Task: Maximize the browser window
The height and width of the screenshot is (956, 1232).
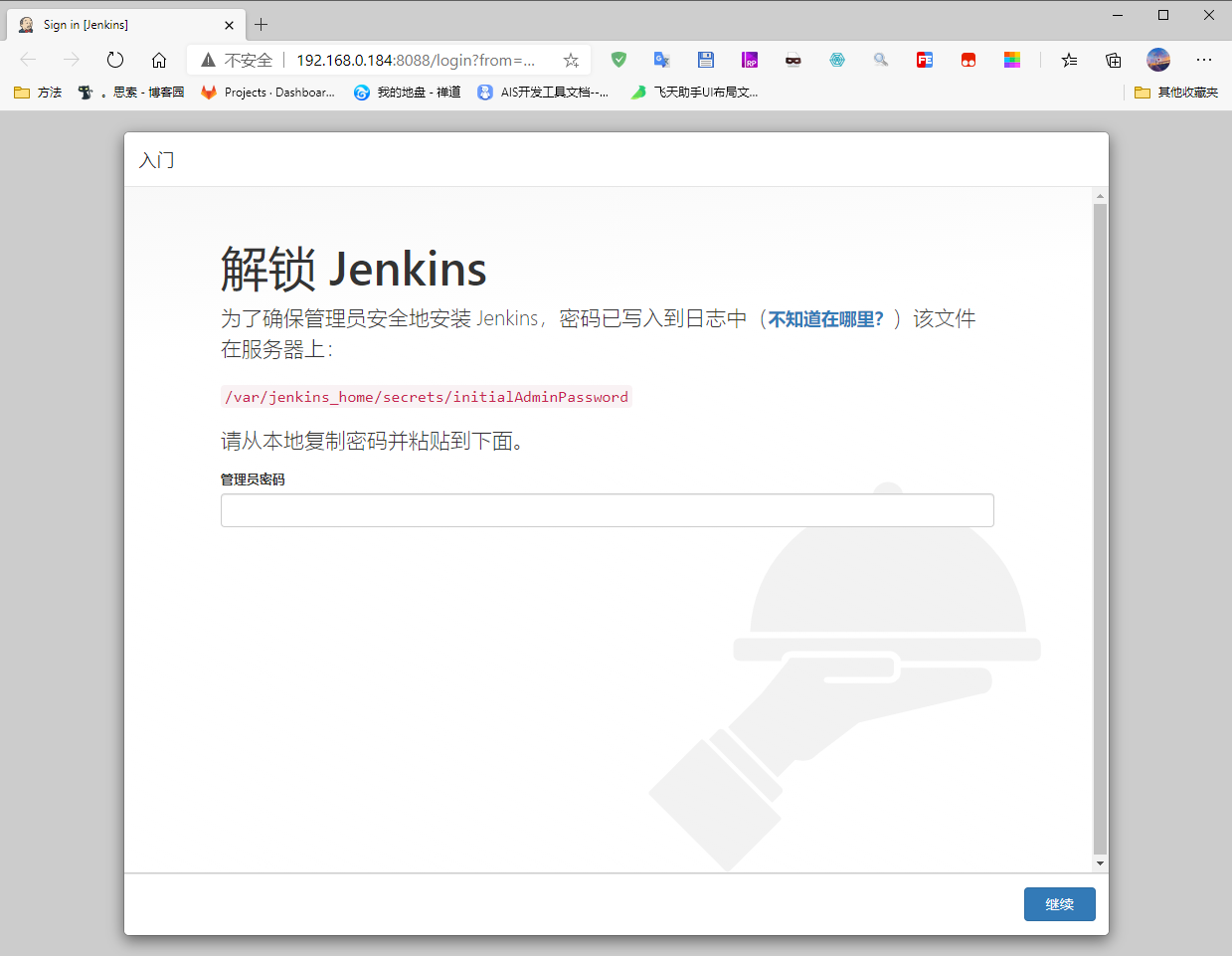Action: tap(1163, 15)
